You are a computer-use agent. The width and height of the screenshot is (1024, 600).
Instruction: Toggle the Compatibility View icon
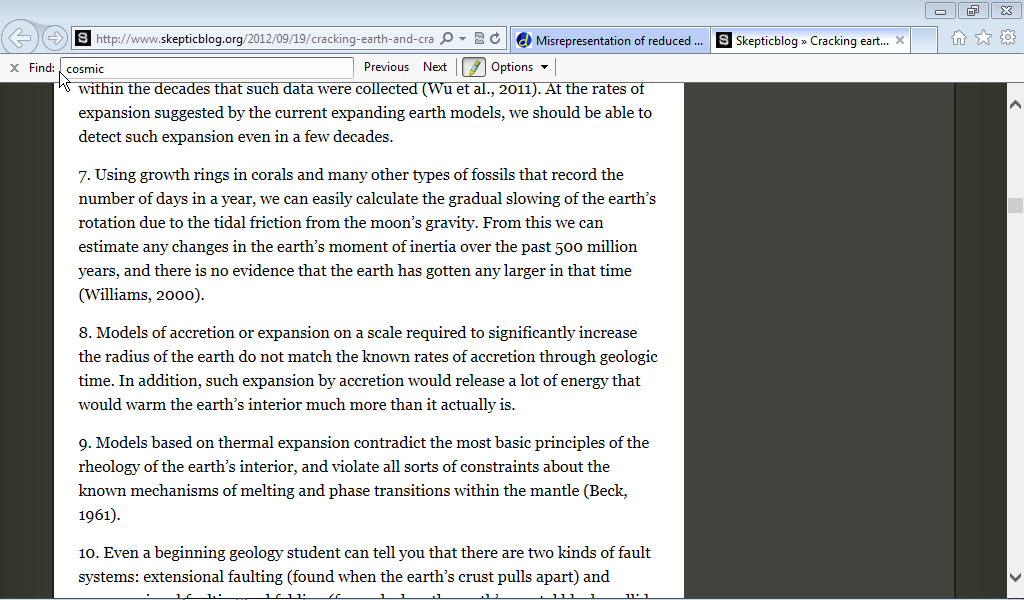[479, 39]
